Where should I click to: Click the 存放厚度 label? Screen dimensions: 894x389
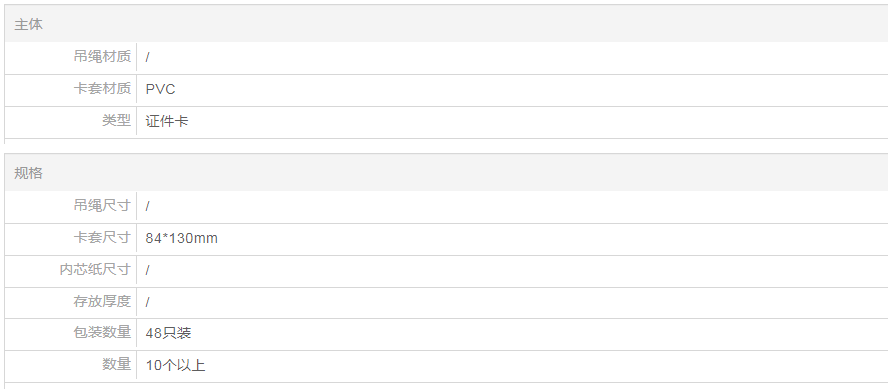[102, 301]
